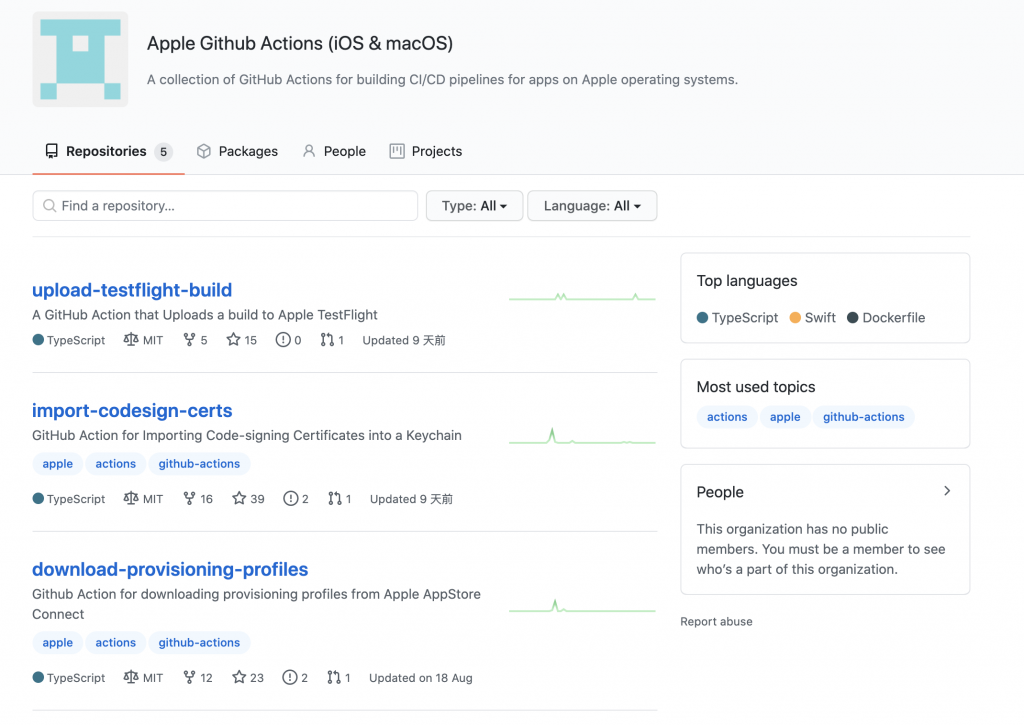Click the Apple Github Actions (iOS & macOS) title
Image resolution: width=1024 pixels, height=725 pixels.
(x=300, y=43)
